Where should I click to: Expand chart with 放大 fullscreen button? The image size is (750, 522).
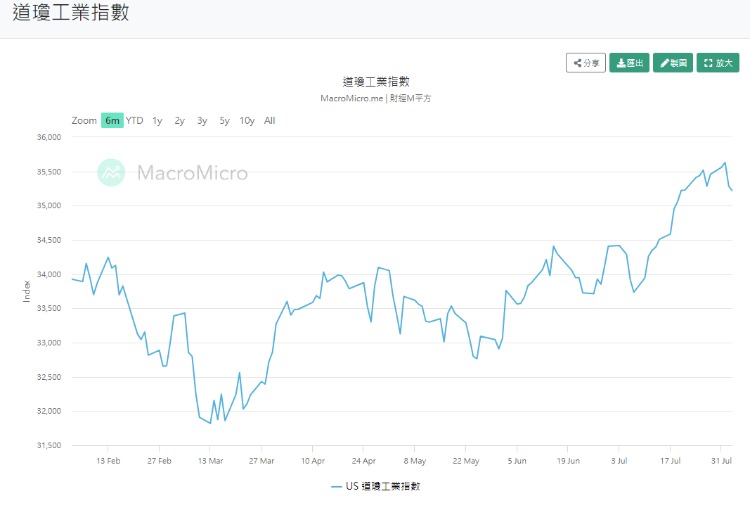tap(718, 63)
